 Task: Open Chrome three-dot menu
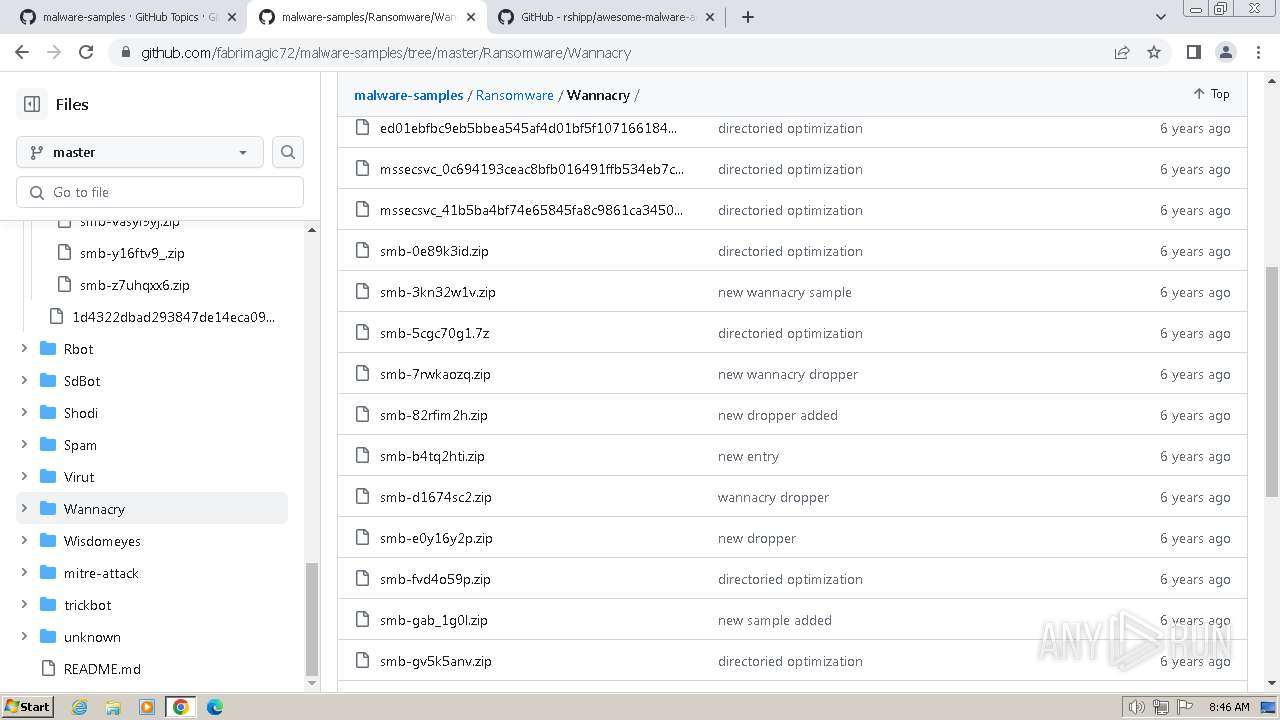[1258, 53]
